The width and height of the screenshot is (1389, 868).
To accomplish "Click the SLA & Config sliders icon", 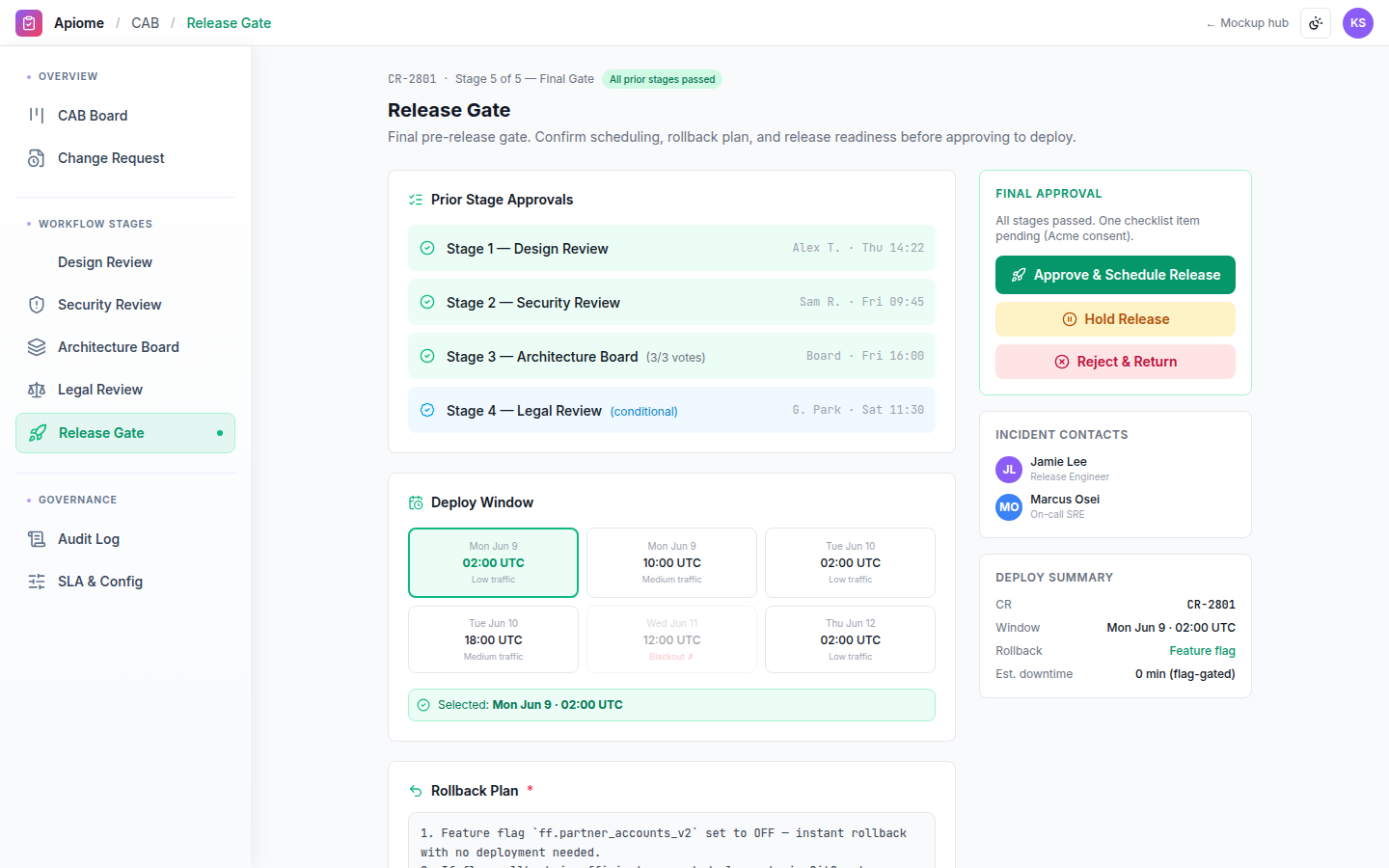I will (37, 582).
